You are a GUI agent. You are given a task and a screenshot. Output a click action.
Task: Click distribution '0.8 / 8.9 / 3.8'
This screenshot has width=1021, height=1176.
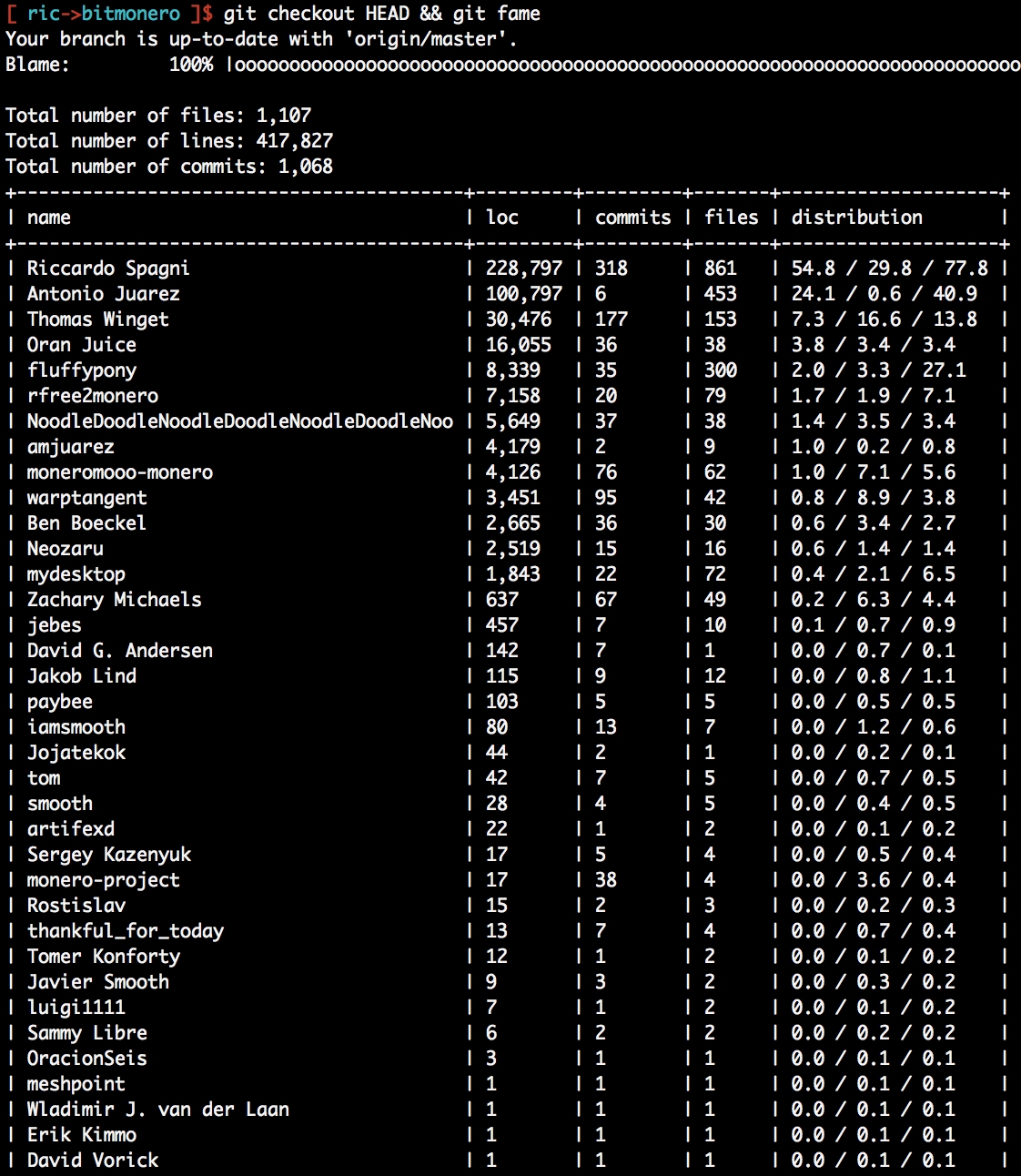pyautogui.click(x=874, y=498)
